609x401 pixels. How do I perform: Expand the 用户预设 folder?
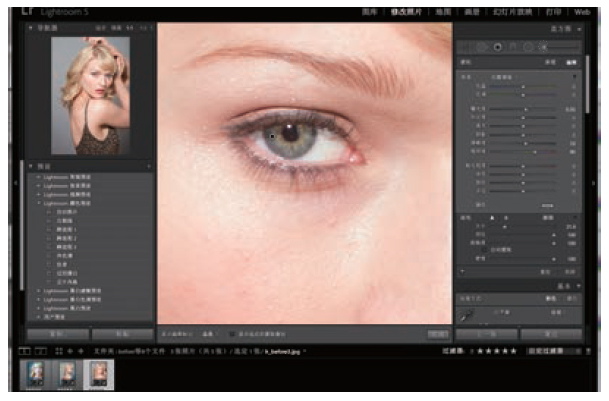coord(38,317)
